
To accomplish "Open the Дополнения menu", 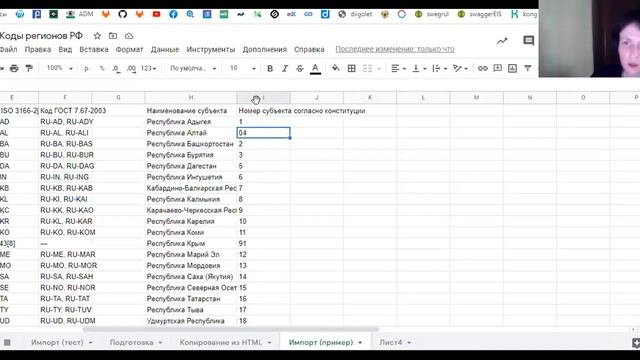I will (x=264, y=49).
